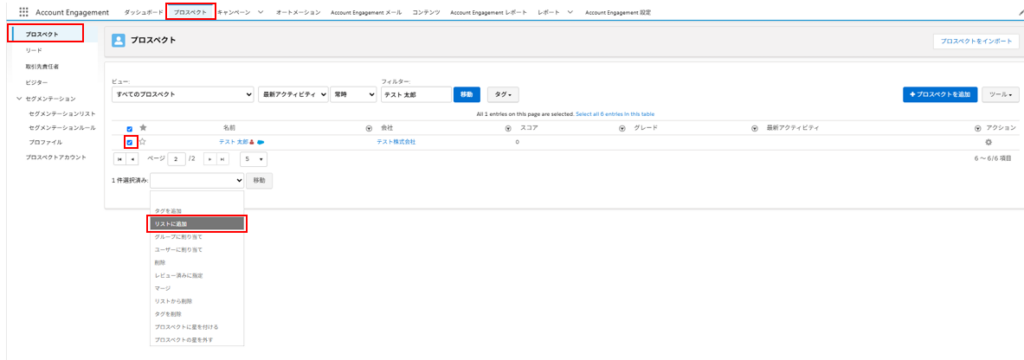Image resolution: width=1024 pixels, height=360 pixels.
Task: Click the blue 移動 button beside the filter
Action: pos(466,95)
